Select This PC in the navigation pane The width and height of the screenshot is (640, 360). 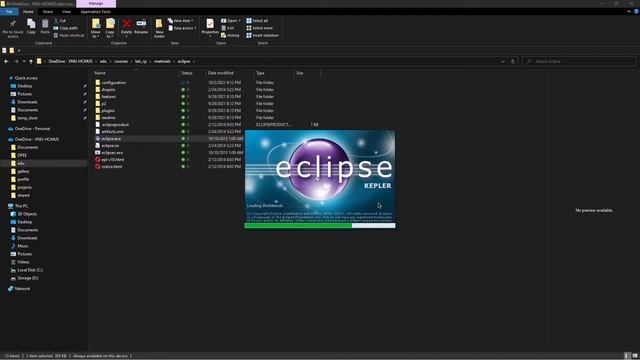[21, 206]
